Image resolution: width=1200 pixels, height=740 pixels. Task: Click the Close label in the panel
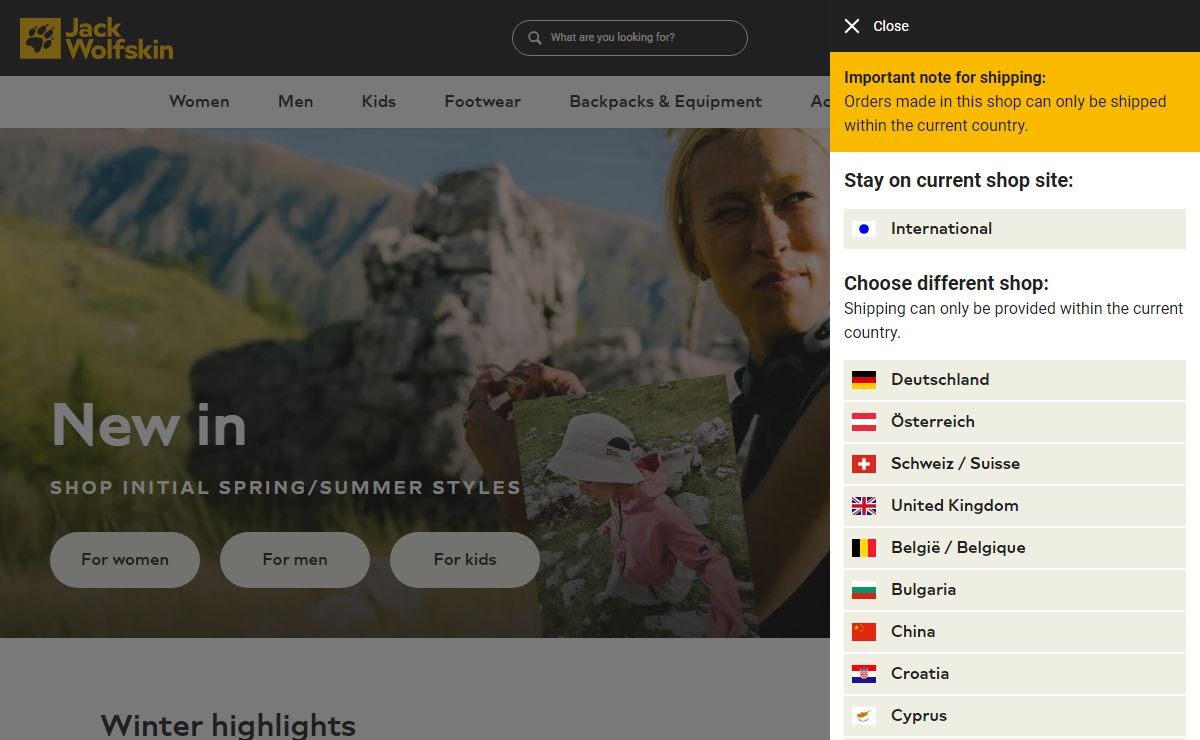click(891, 26)
